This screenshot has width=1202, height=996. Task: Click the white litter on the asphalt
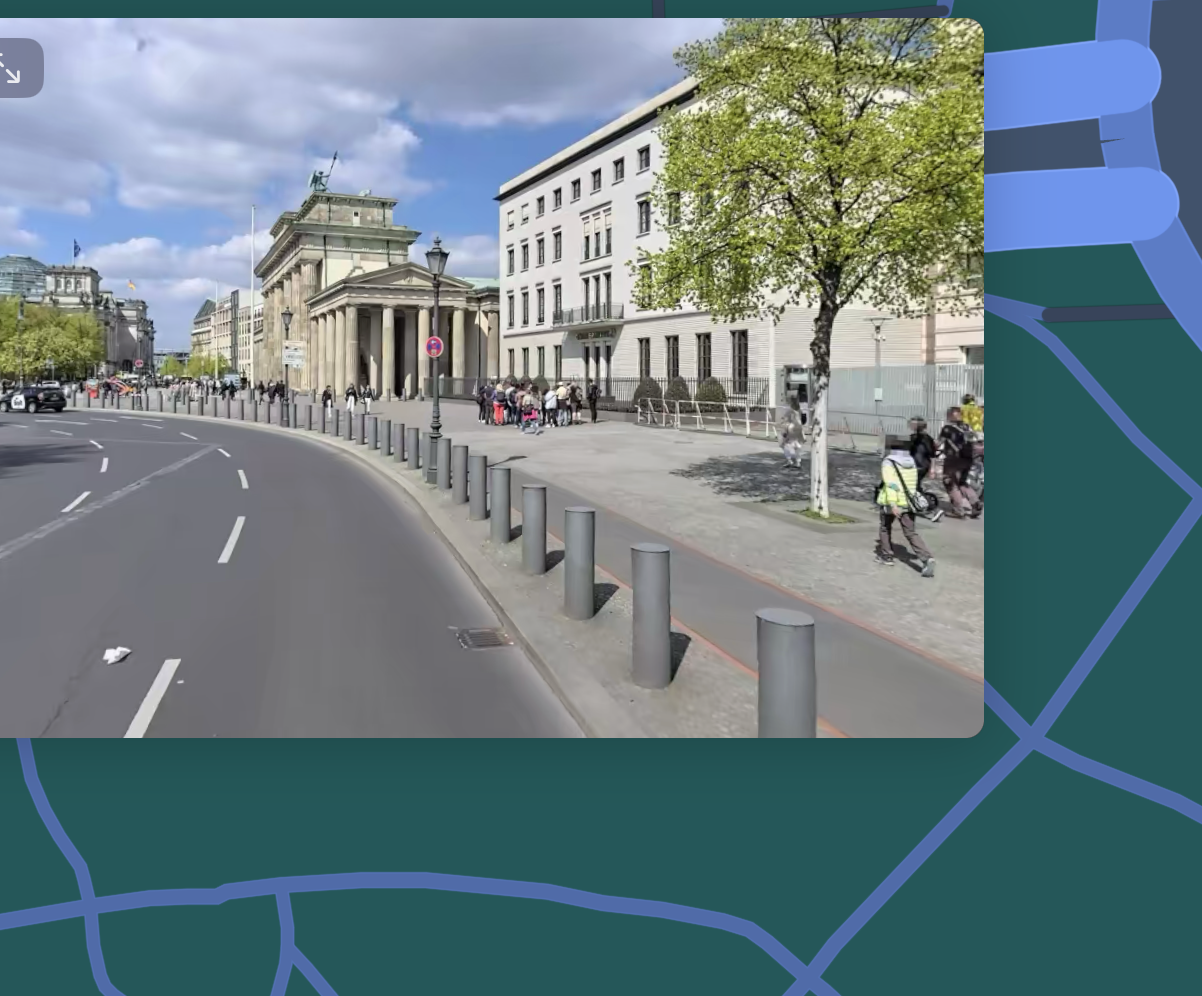(116, 655)
